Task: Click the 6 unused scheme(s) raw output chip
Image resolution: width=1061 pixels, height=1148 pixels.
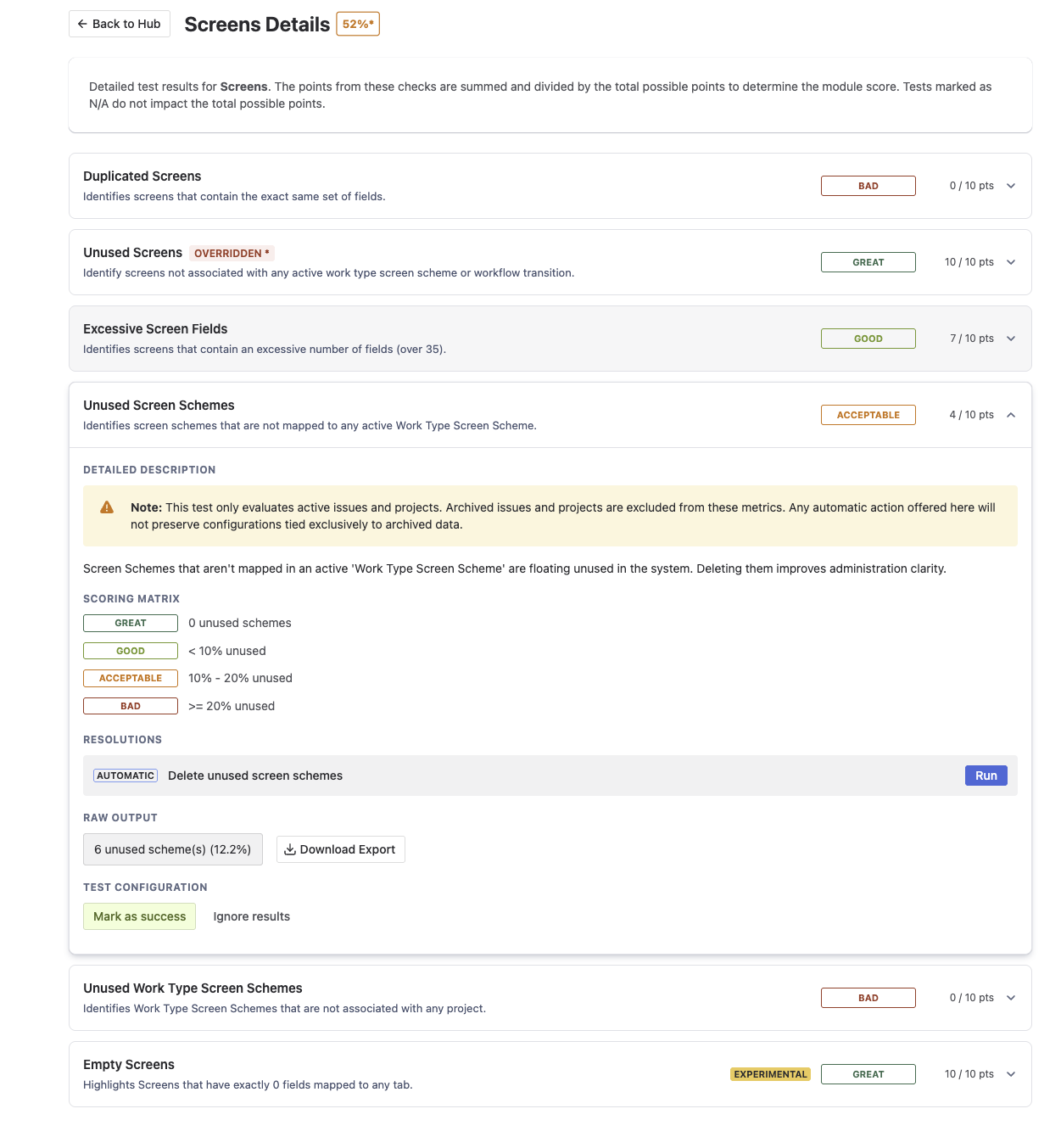Action: 173,848
